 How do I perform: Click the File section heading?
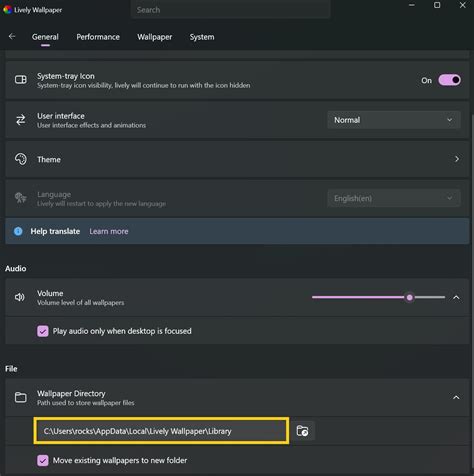tap(11, 369)
